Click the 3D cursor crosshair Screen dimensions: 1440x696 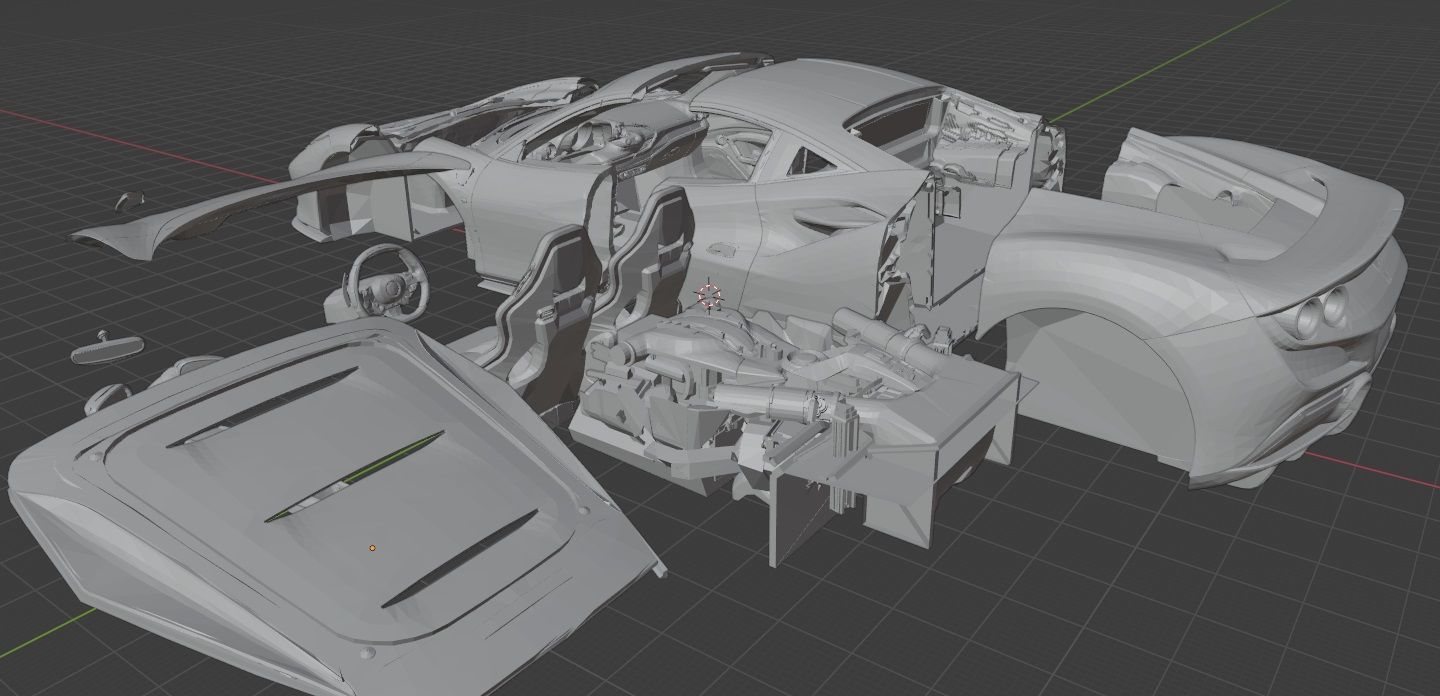pos(709,296)
